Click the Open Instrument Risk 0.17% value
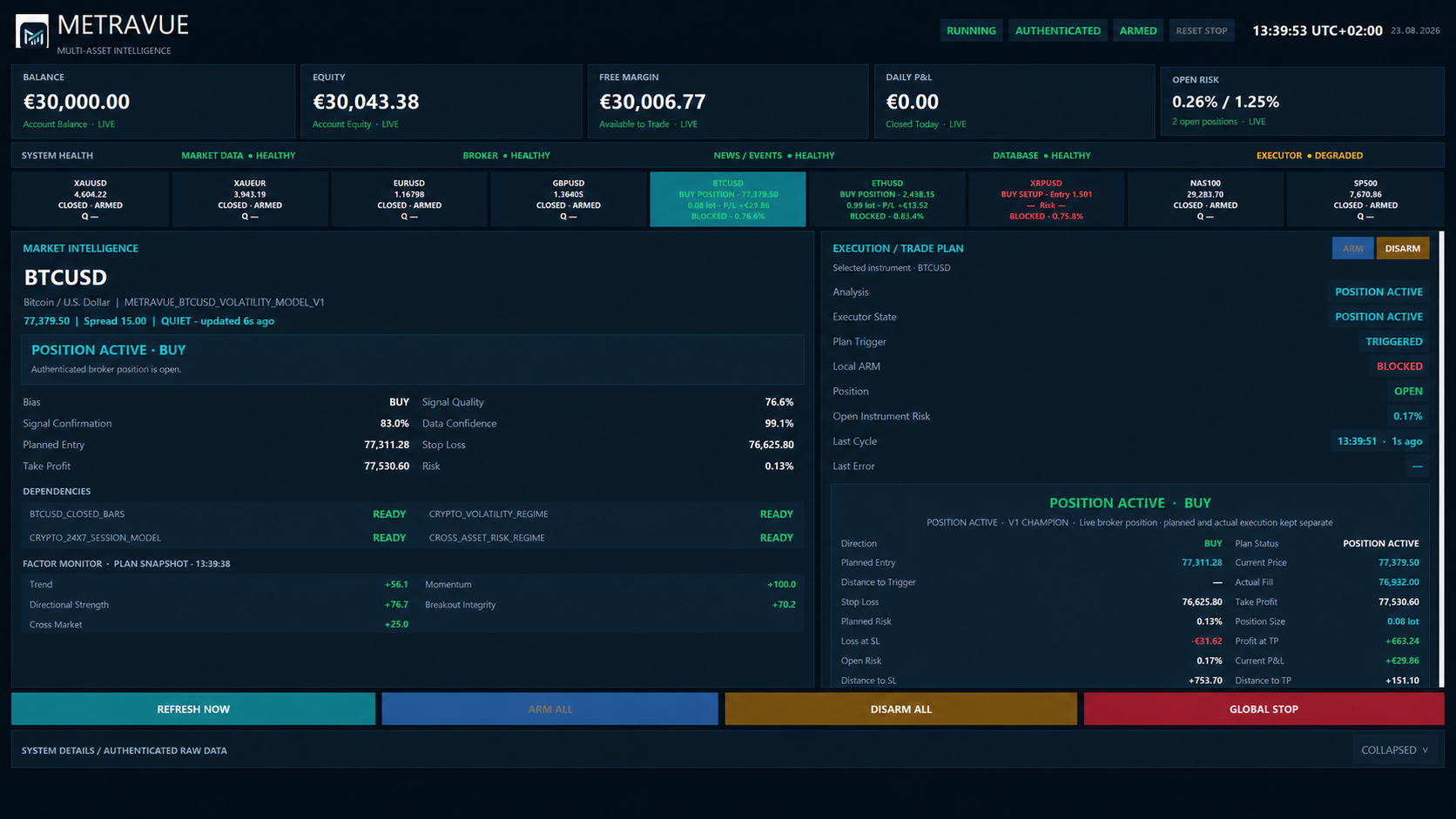 click(1407, 416)
